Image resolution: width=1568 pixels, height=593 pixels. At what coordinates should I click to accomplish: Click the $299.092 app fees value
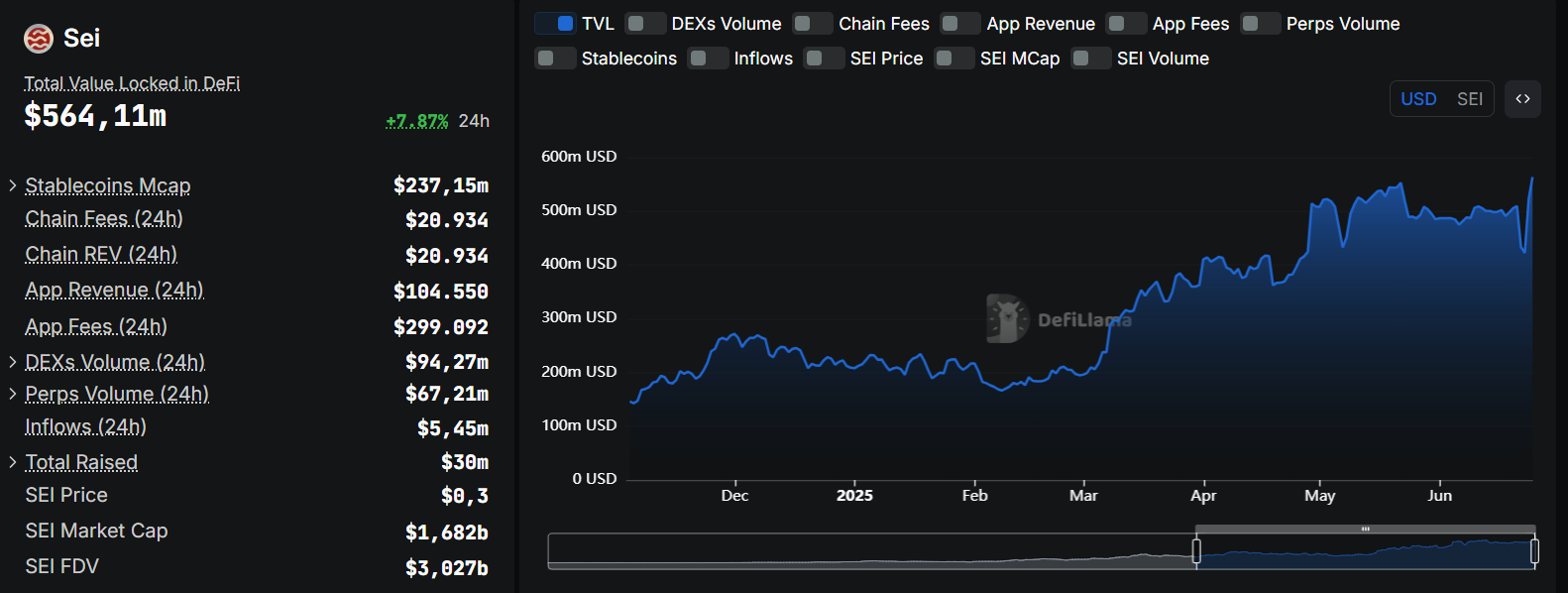[441, 327]
